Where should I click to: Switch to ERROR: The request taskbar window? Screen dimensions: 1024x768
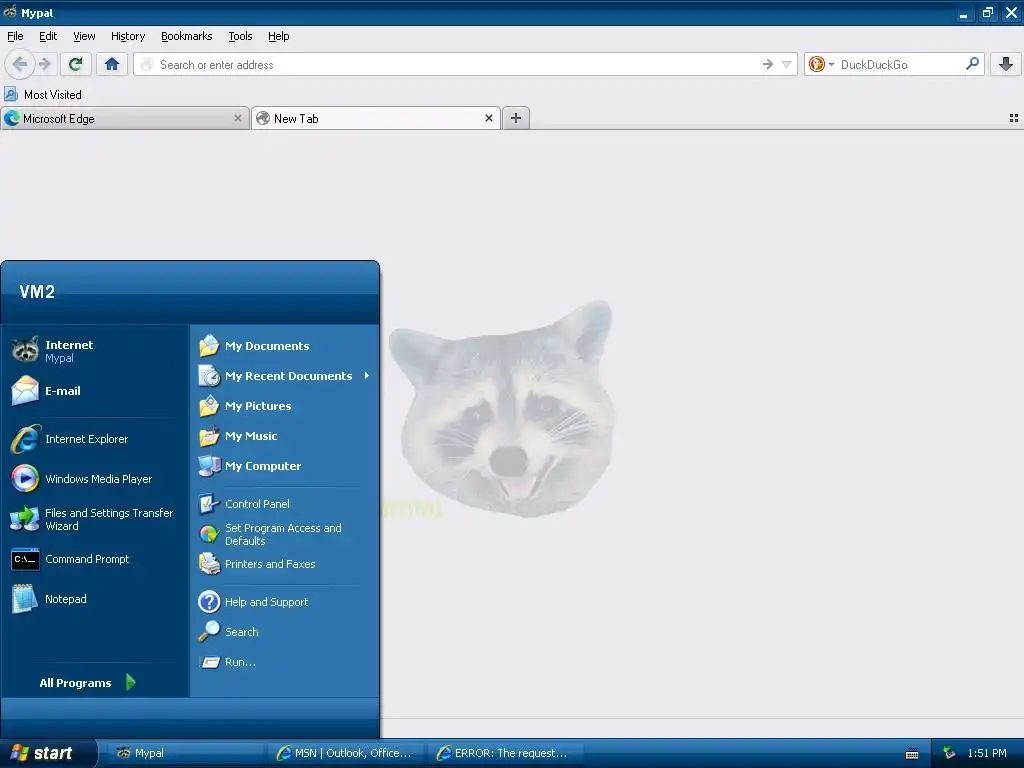click(506, 753)
